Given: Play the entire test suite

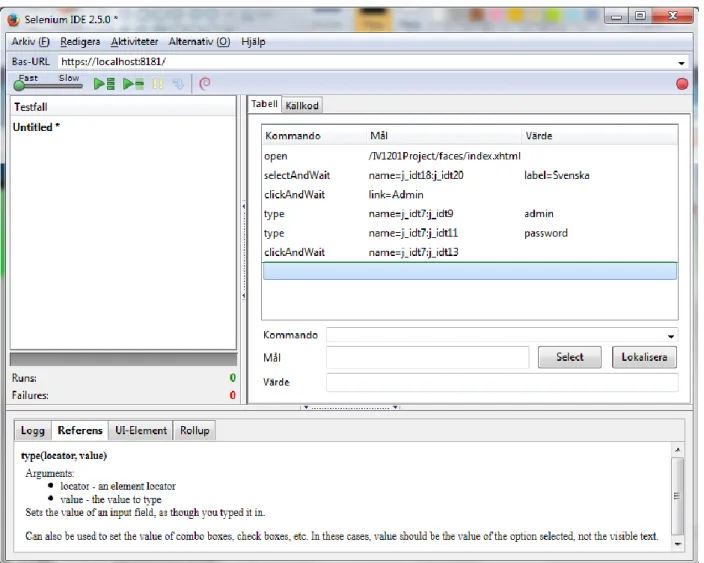Looking at the screenshot, I should (104, 84).
